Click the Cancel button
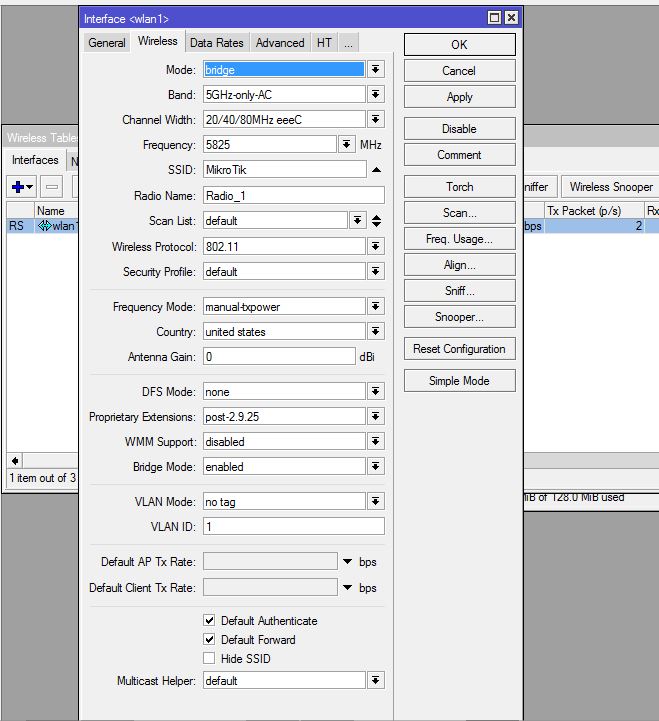The width and height of the screenshot is (659, 721). point(459,71)
